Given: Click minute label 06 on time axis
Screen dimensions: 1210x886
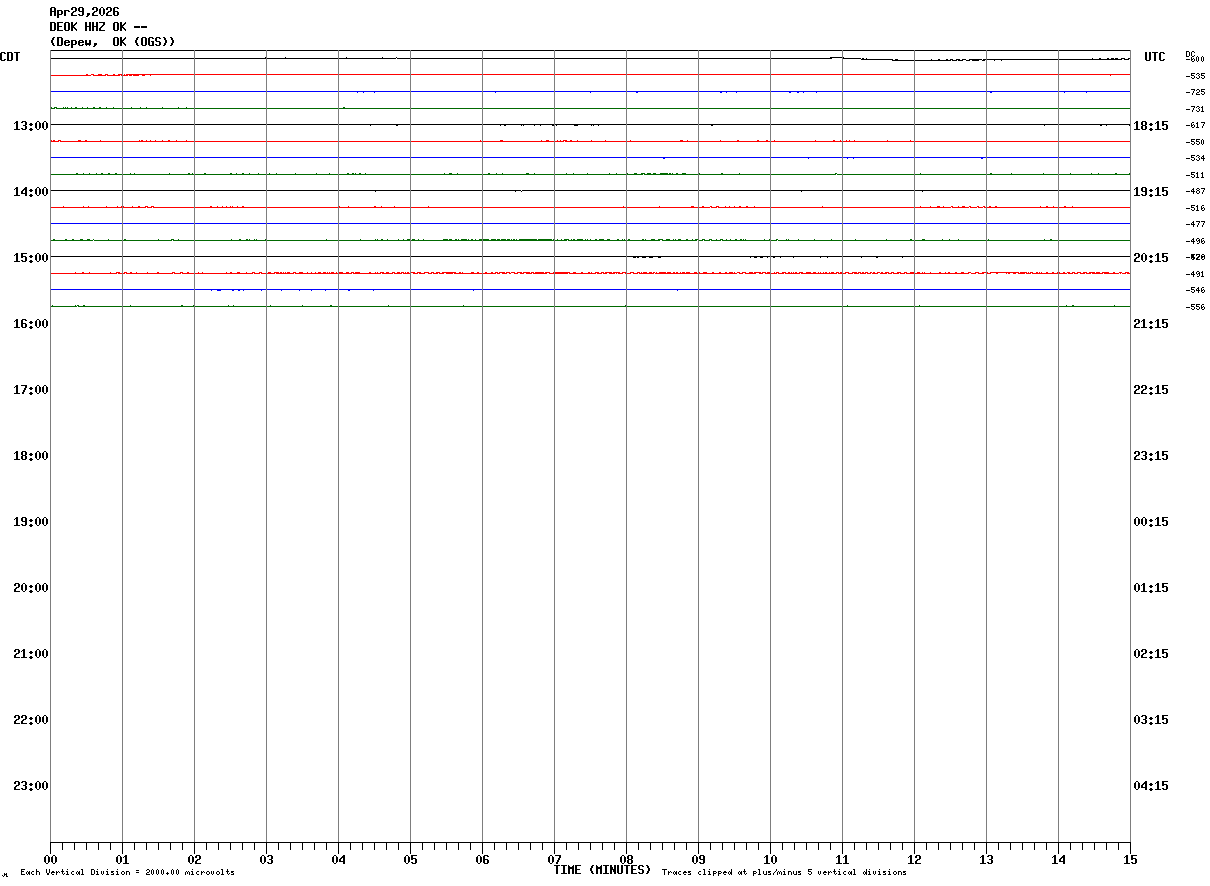Looking at the screenshot, I should (482, 860).
